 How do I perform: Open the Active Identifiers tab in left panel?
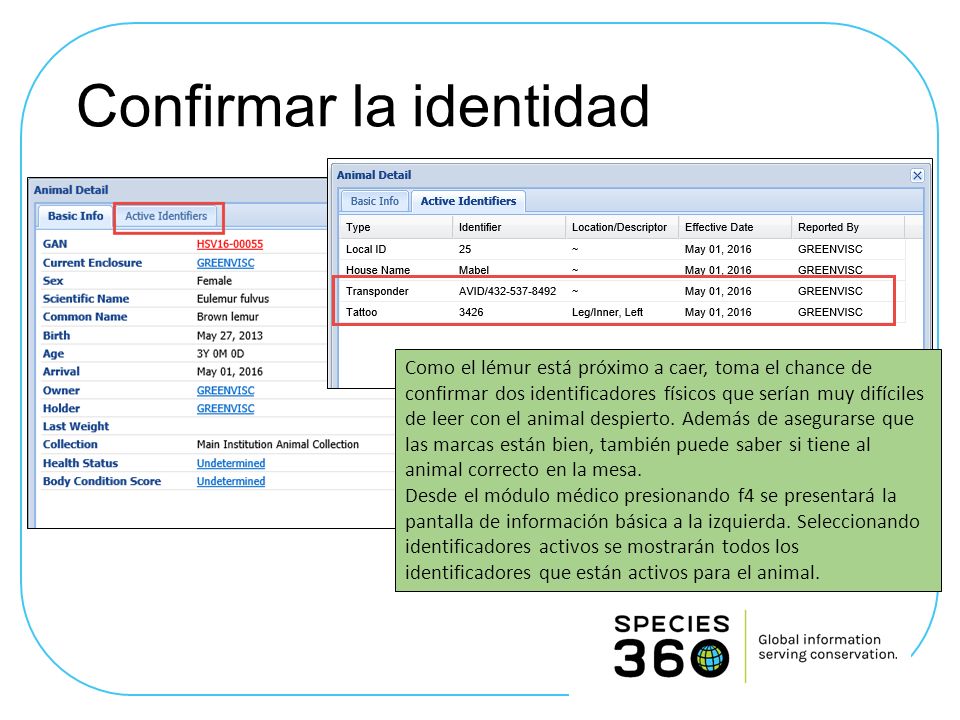166,216
